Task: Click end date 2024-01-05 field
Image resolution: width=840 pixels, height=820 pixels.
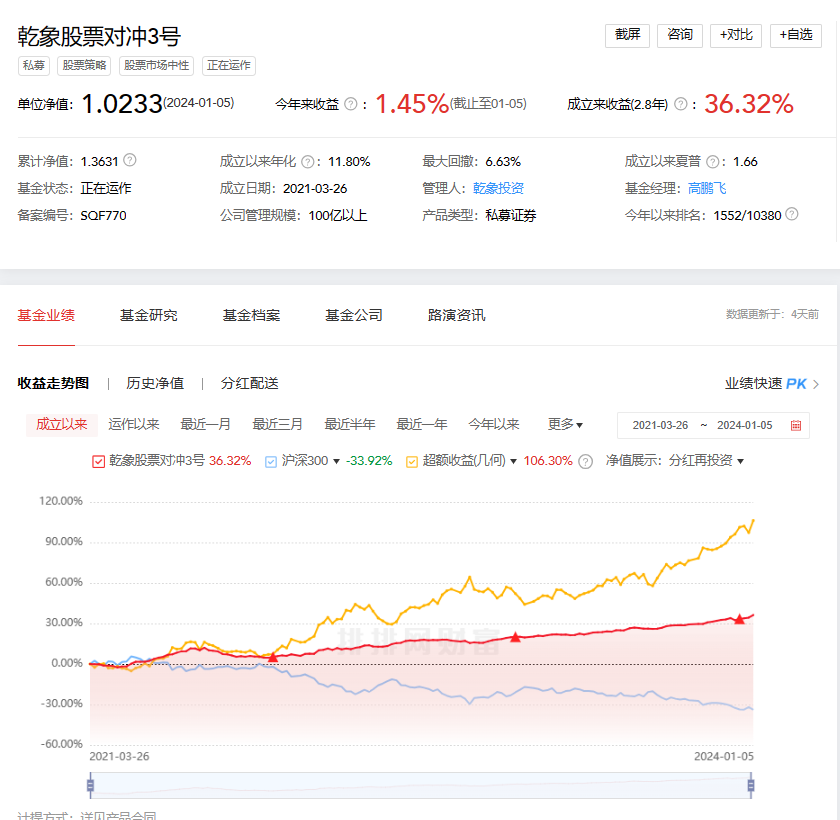Action: click(745, 425)
